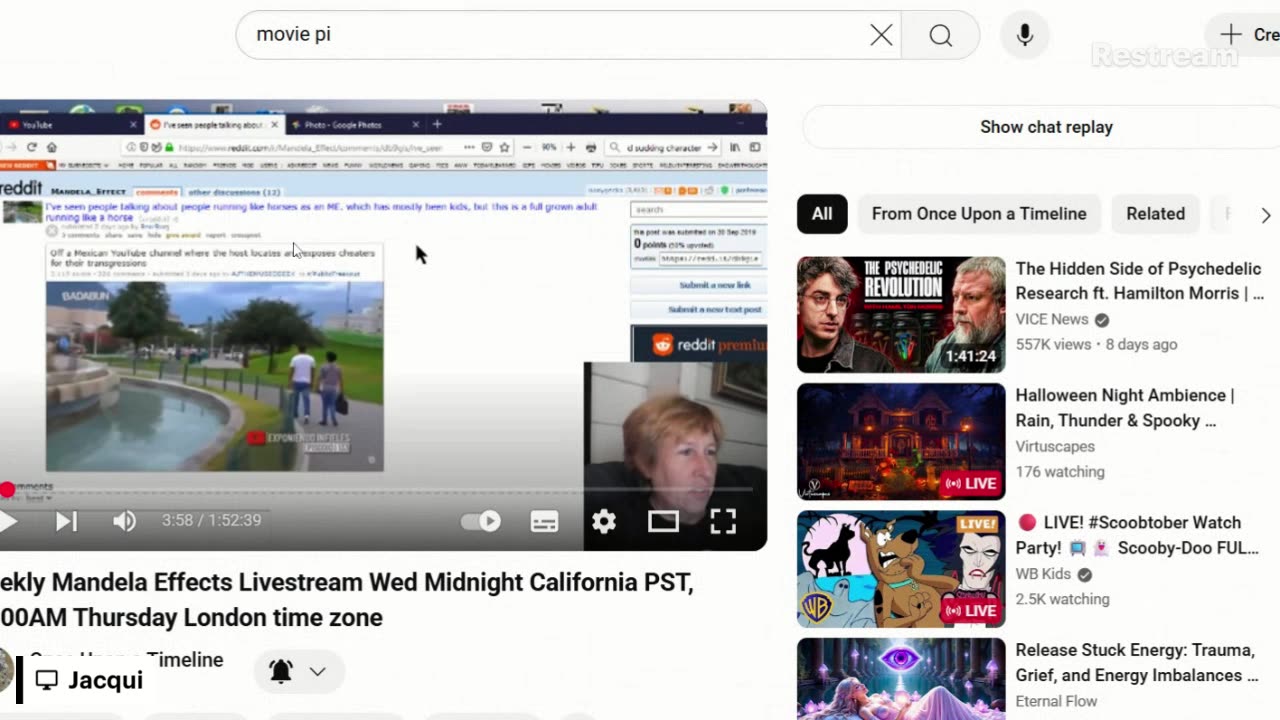Image resolution: width=1280 pixels, height=720 pixels.
Task: Open Scooby-Doo live video thumbnail
Action: [x=901, y=569]
